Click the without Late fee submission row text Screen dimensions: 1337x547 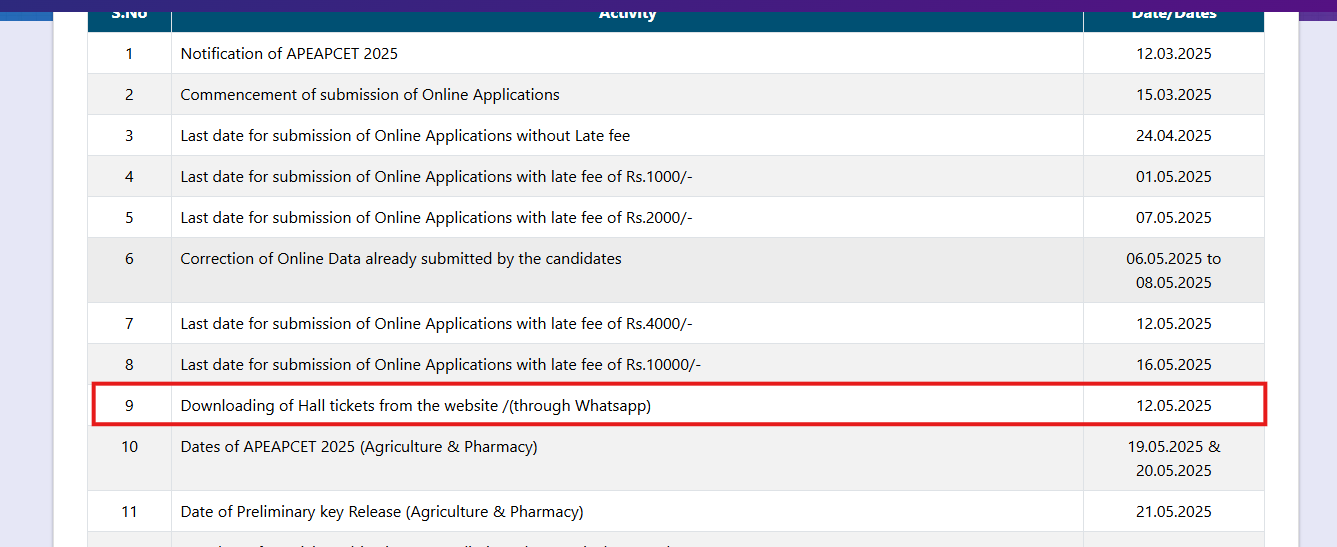click(405, 136)
